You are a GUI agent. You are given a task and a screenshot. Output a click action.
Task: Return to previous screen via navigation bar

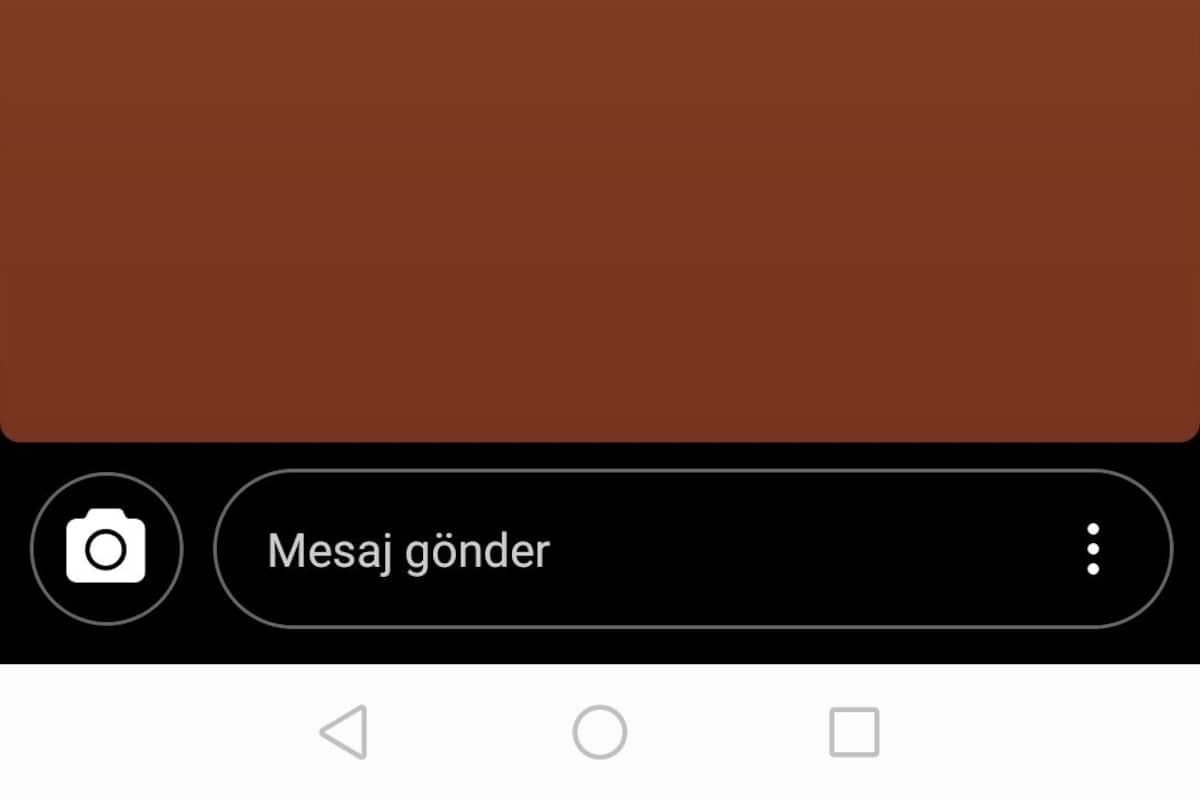[344, 732]
